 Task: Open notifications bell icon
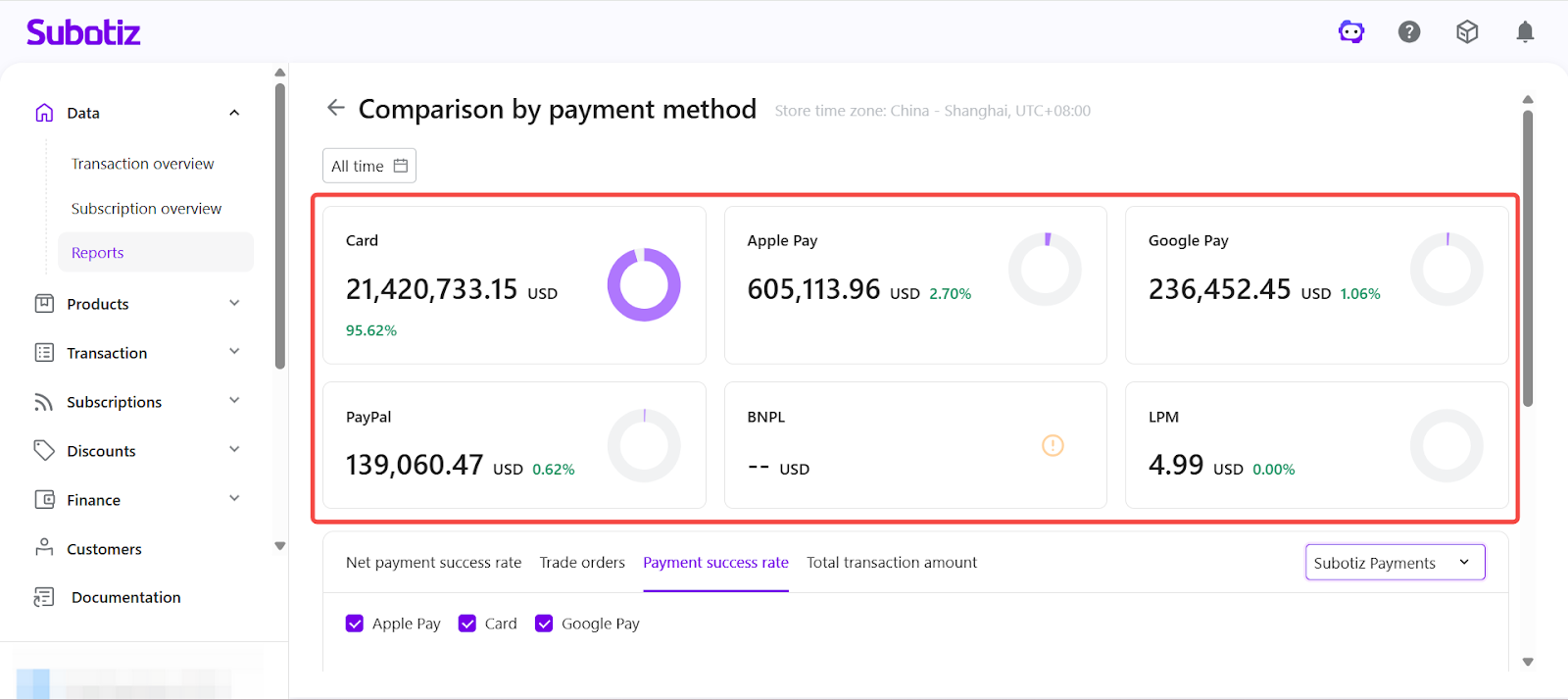coord(1525,32)
